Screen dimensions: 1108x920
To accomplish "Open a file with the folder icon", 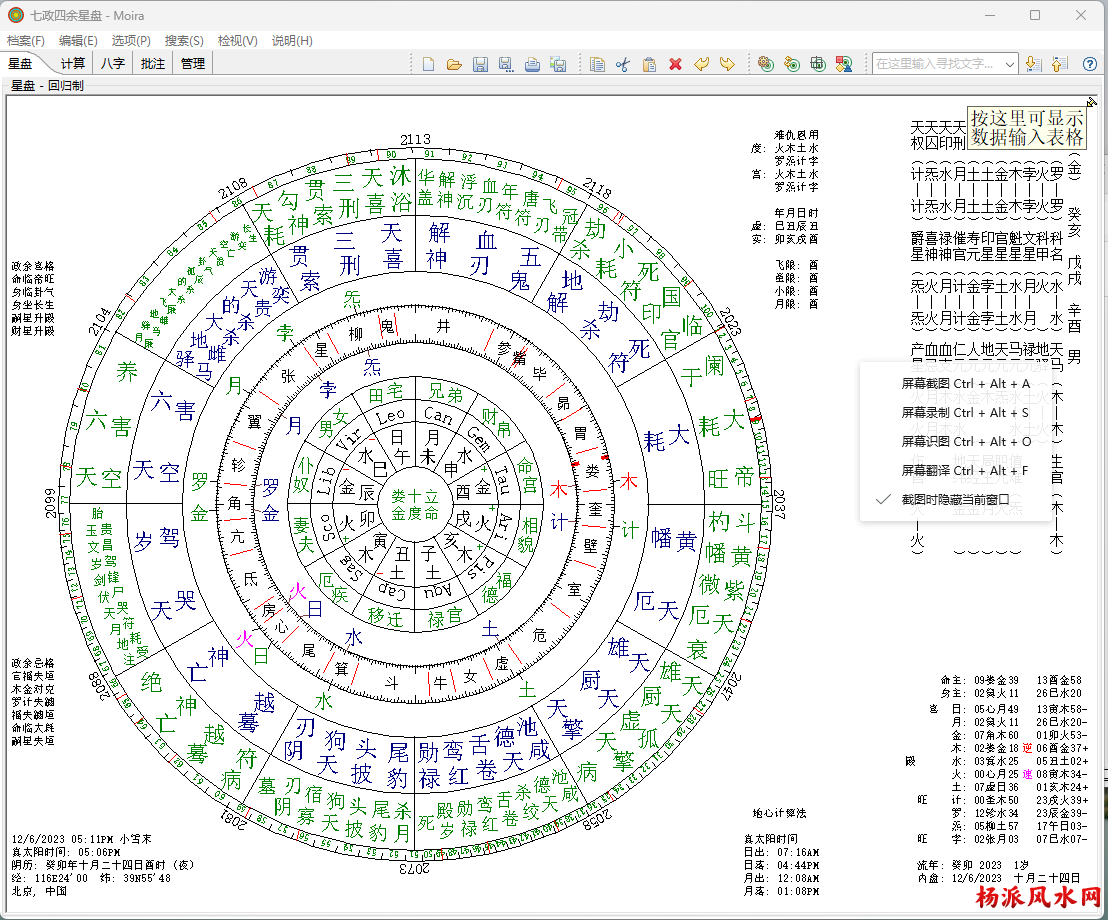I will 454,64.
